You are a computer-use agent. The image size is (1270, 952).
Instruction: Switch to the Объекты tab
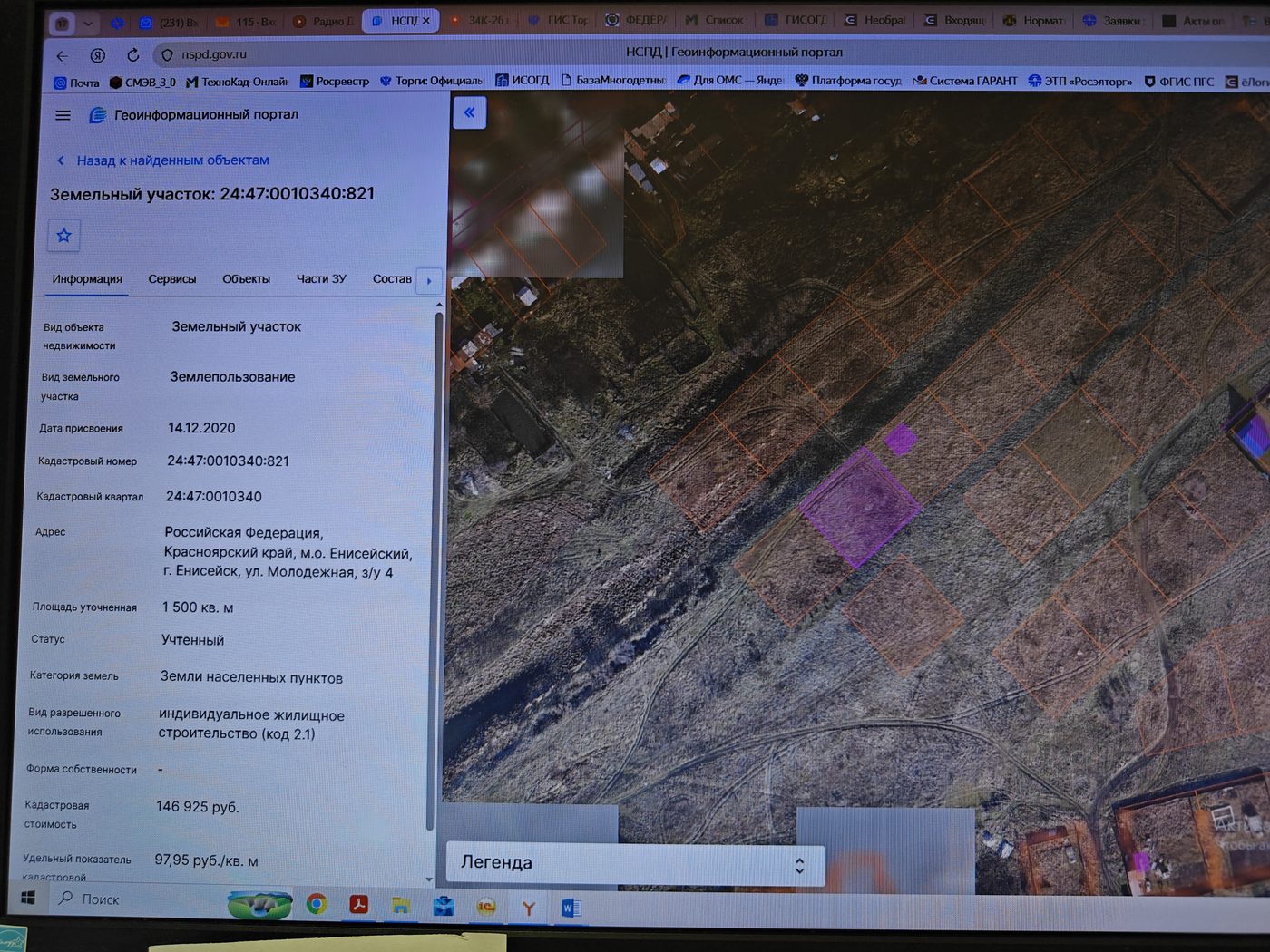[x=246, y=279]
